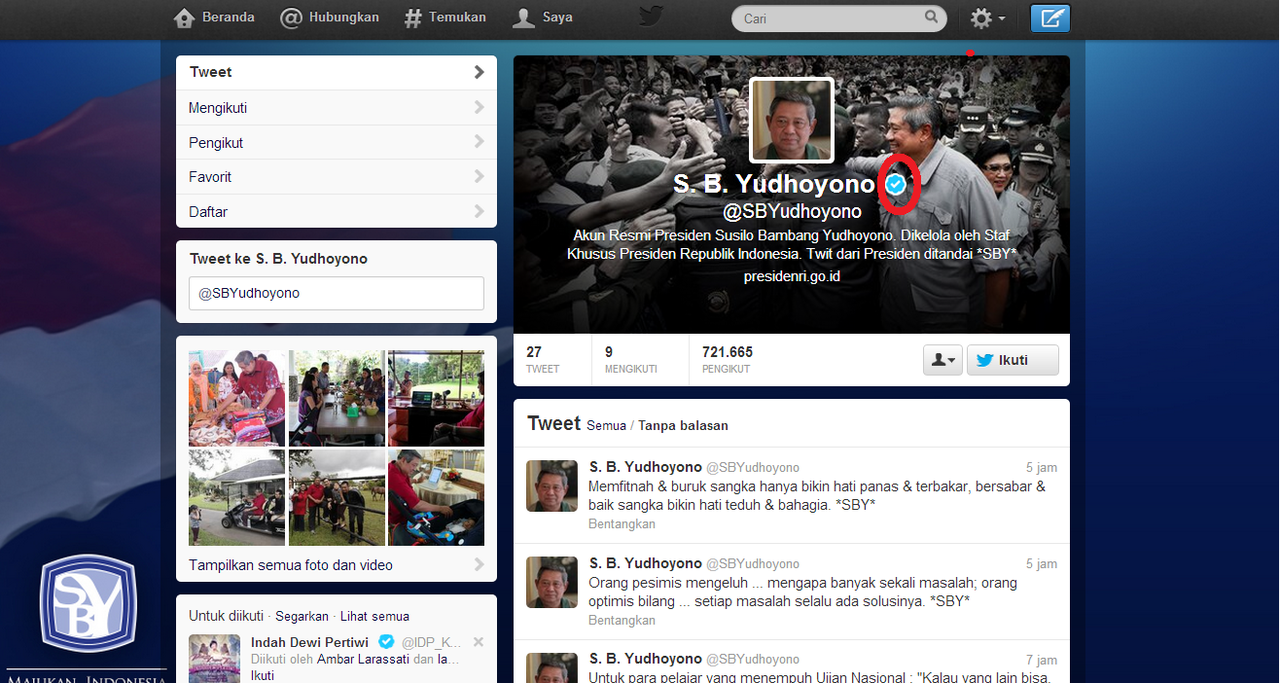Show Semua tweets filter
Viewport: 1280px width, 683px height.
[606, 426]
